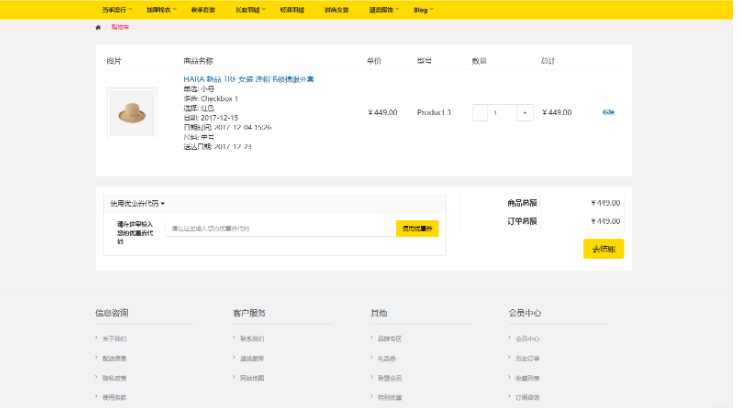741x411 pixels.
Task: Remove the item using 移除 link
Action: (608, 112)
